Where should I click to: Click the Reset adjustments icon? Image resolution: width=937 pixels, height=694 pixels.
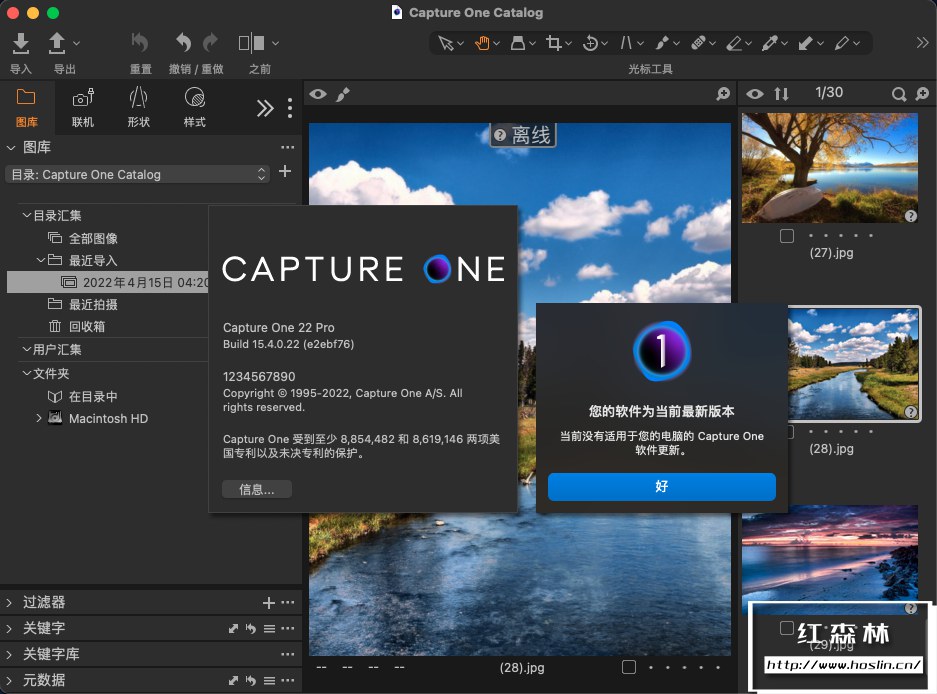tap(140, 43)
